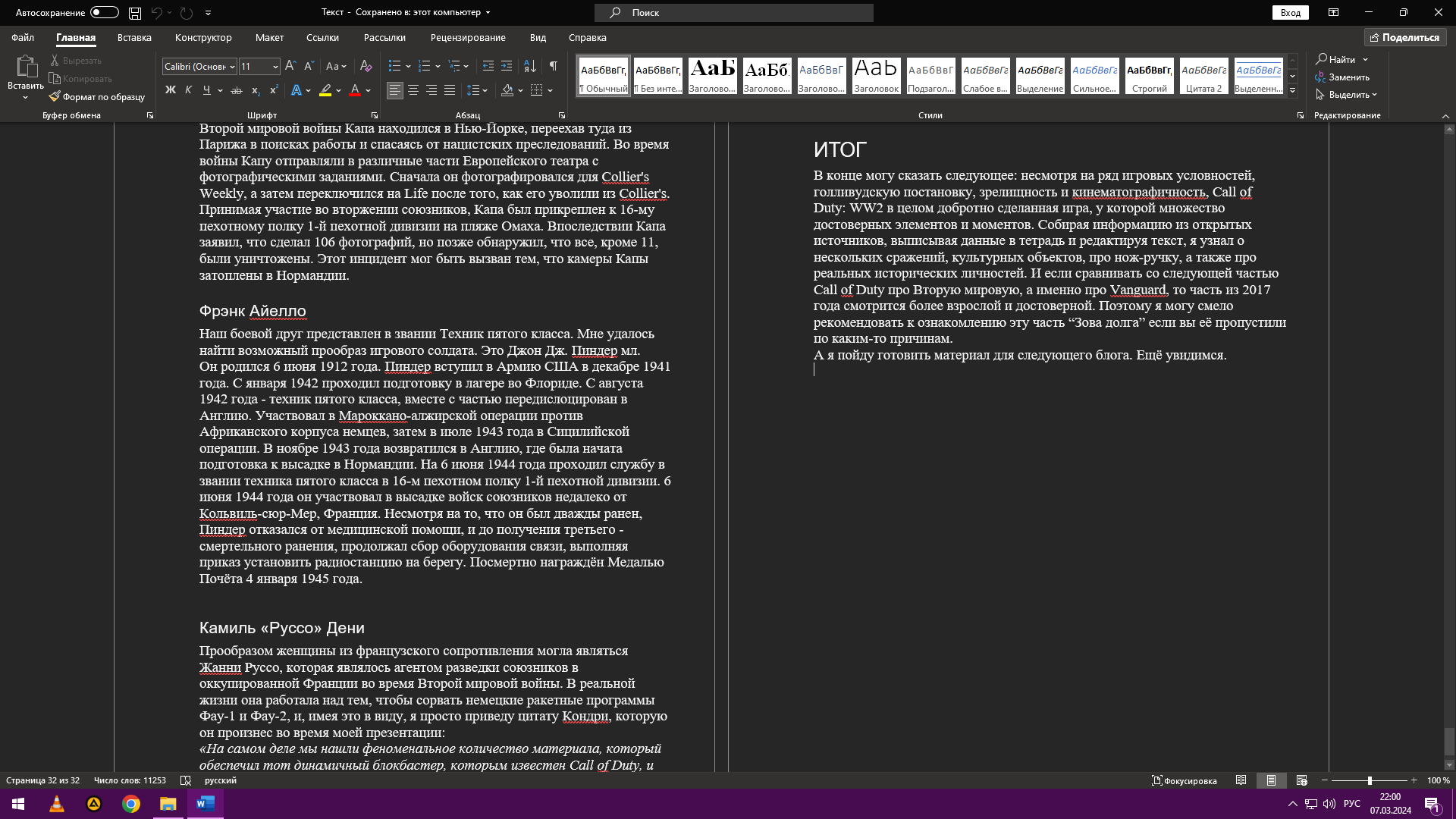Justify the paragraph text
The width and height of the screenshot is (1456, 819).
tap(450, 90)
